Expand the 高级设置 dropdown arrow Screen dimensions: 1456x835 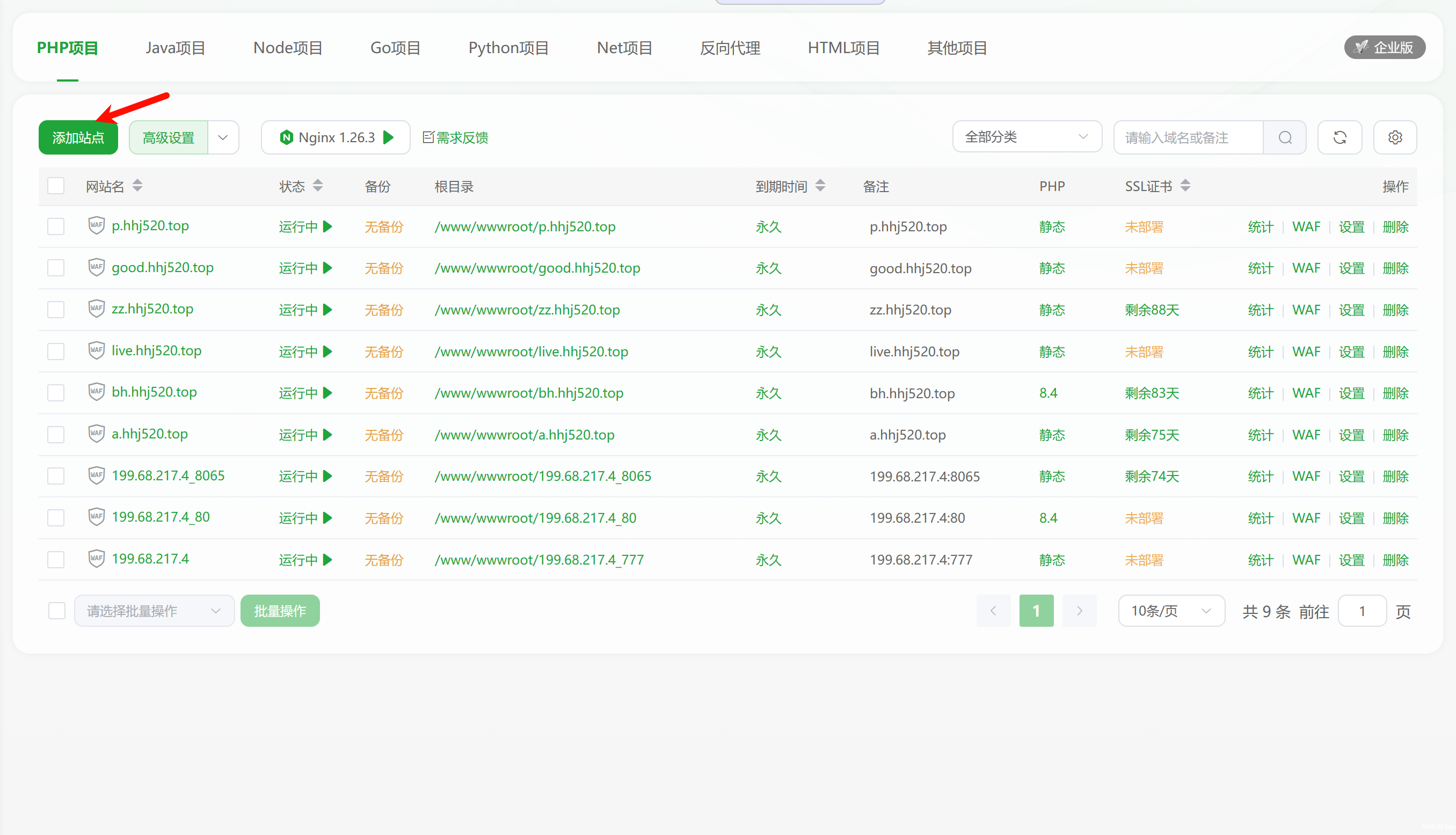tap(223, 137)
